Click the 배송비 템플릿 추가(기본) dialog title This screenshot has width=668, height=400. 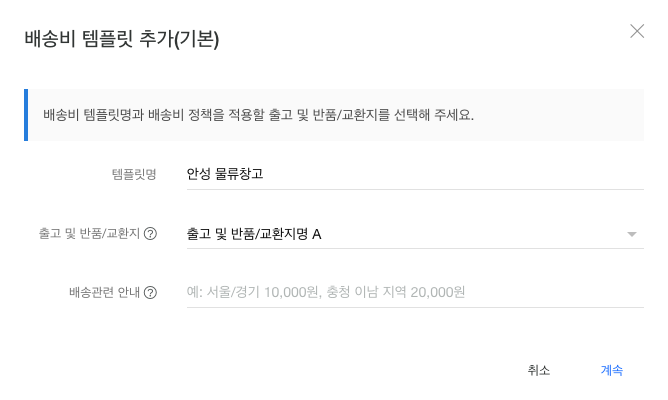[x=121, y=39]
